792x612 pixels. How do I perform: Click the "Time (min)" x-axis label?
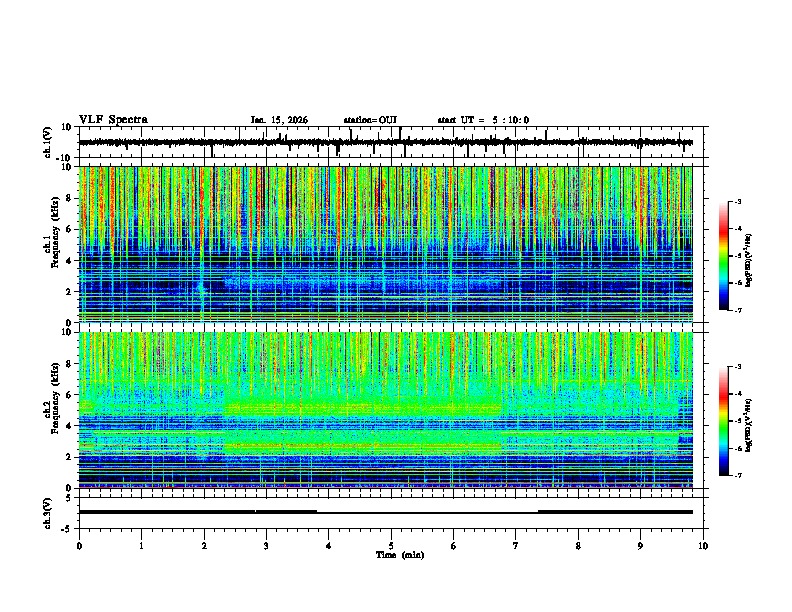[x=400, y=555]
